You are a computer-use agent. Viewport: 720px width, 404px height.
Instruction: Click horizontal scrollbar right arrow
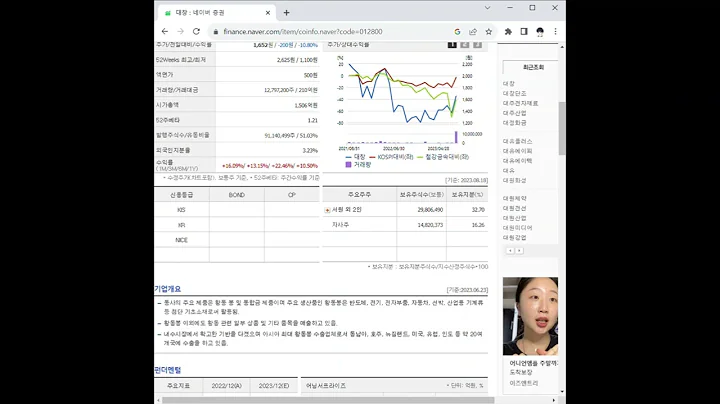(x=553, y=400)
